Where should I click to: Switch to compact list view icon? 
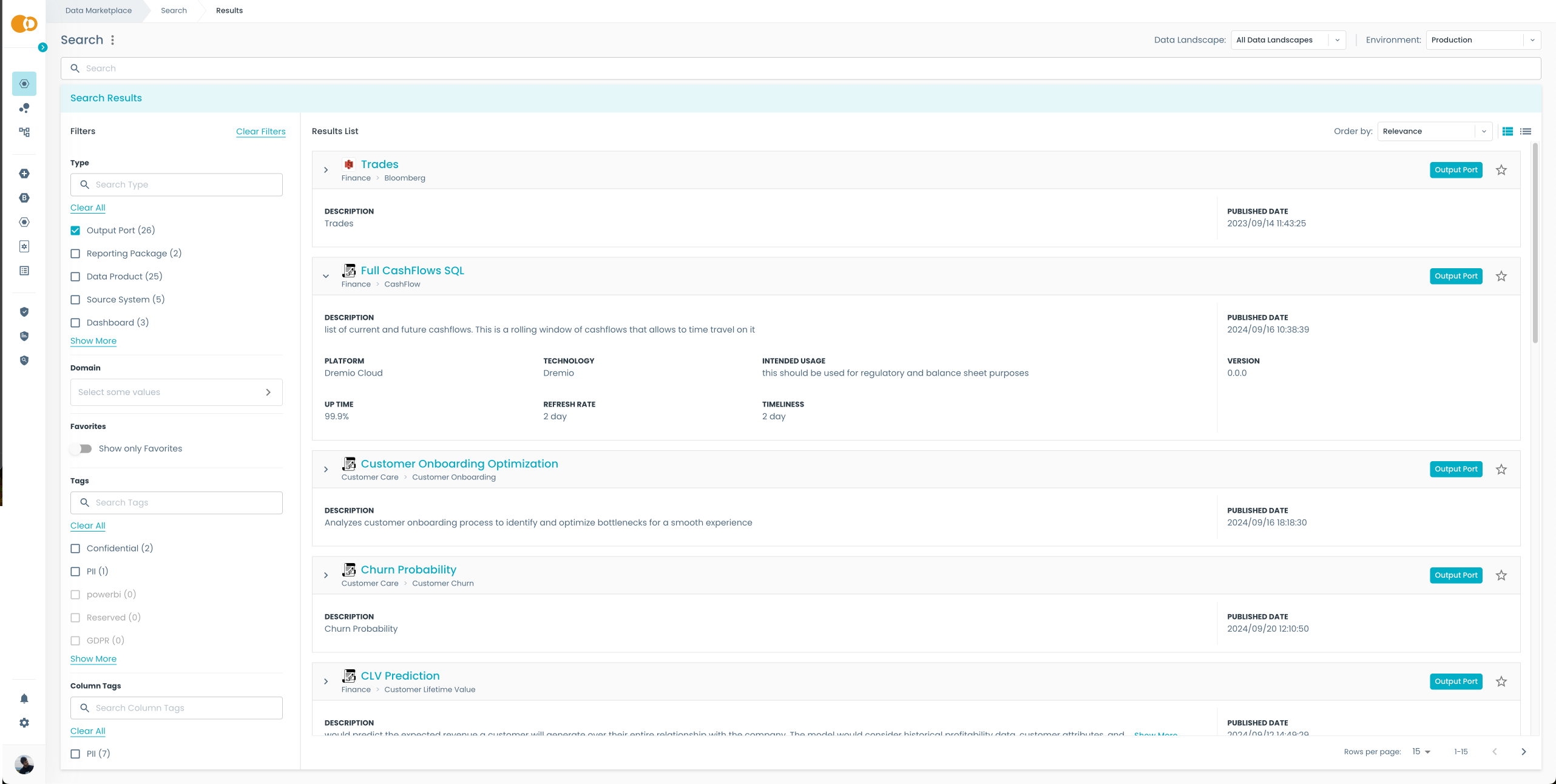click(x=1526, y=131)
